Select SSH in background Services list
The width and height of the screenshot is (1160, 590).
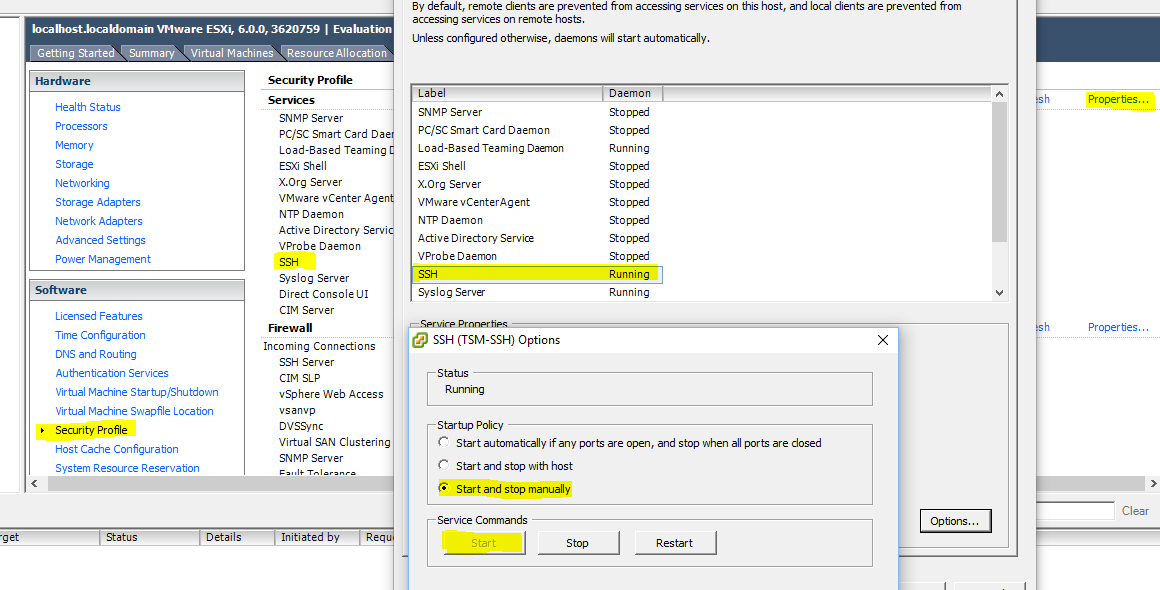289,262
